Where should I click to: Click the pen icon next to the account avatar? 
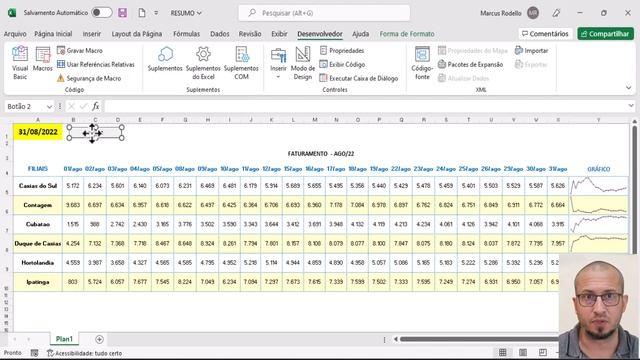(556, 13)
